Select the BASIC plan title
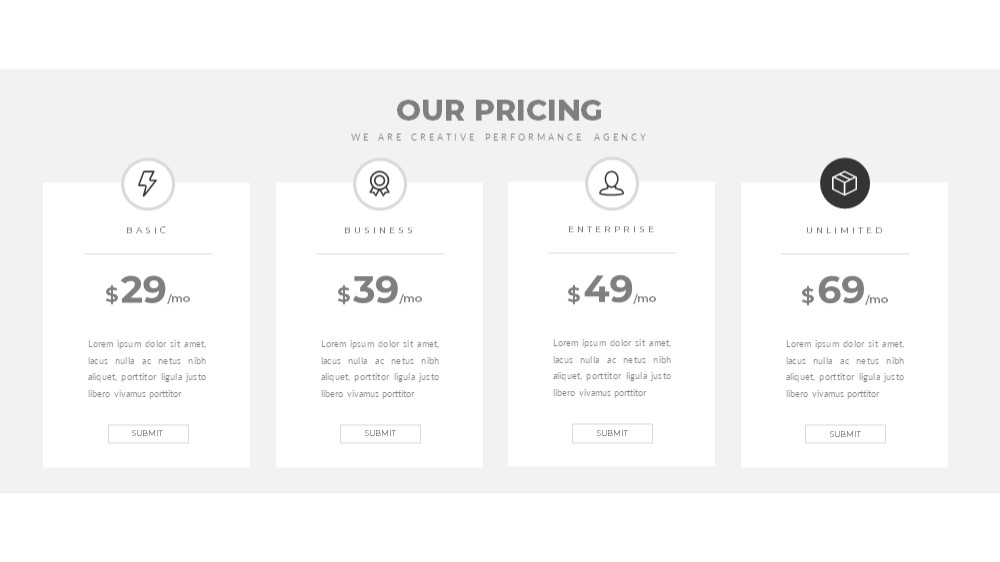Image resolution: width=1000 pixels, height=562 pixels. coord(147,230)
